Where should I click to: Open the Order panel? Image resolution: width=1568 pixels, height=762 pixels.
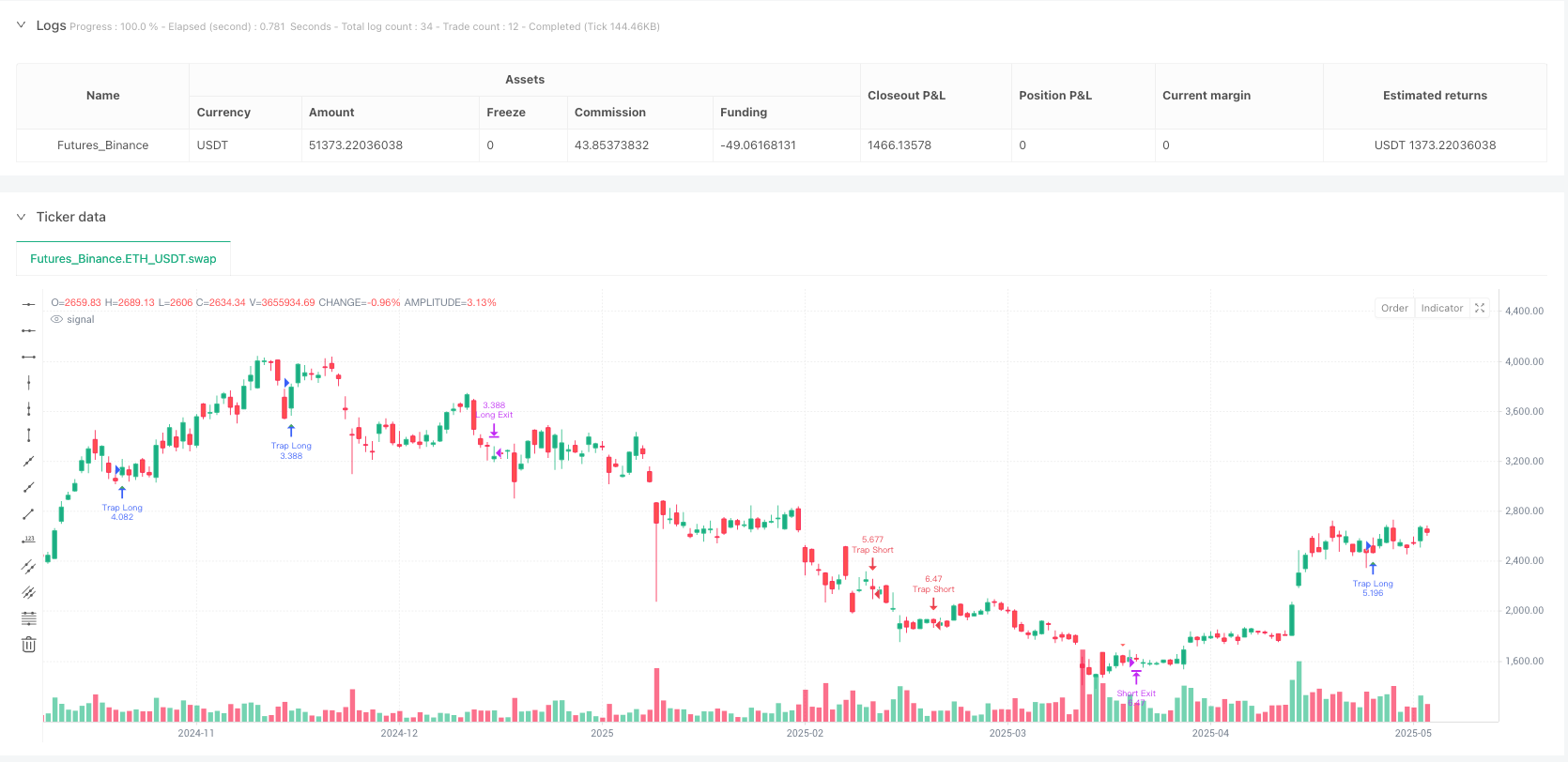[x=1394, y=307]
